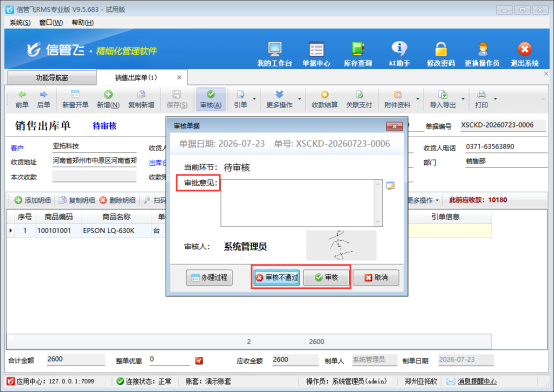Open 我的工作台 from the top banner
554x392 pixels.
pyautogui.click(x=275, y=54)
